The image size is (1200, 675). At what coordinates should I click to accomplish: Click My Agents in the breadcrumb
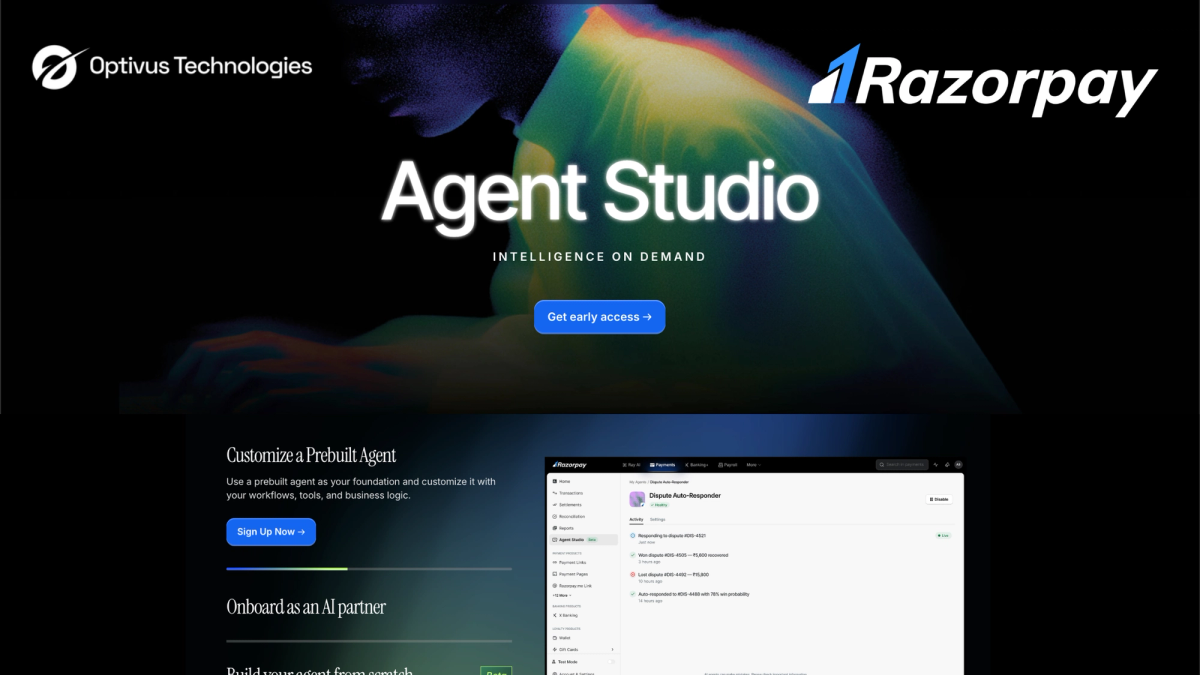[x=637, y=482]
